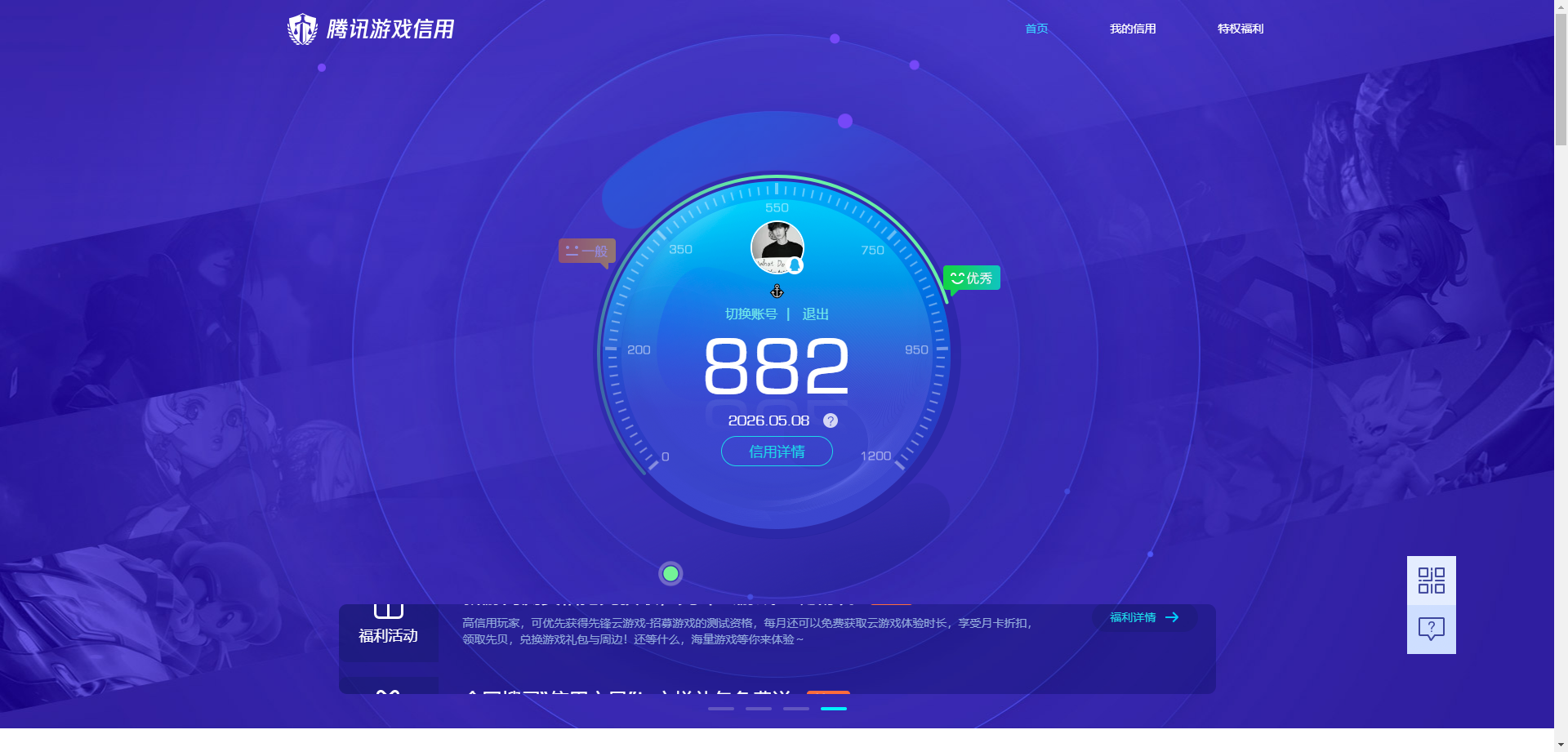1568x752 pixels.
Task: Select the first carousel indicator dash
Action: pos(721,709)
